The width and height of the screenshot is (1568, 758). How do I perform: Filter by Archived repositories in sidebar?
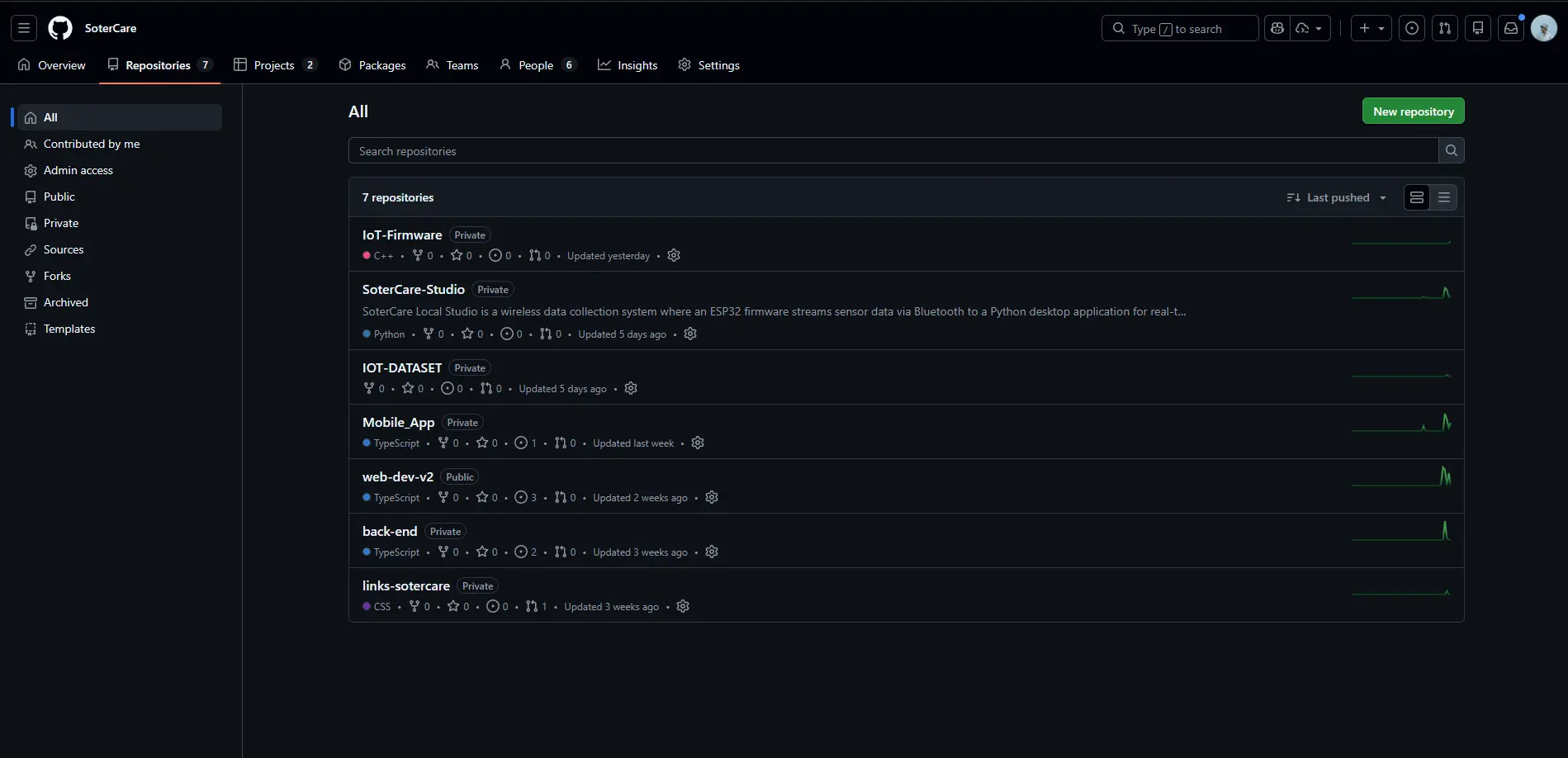[x=66, y=302]
